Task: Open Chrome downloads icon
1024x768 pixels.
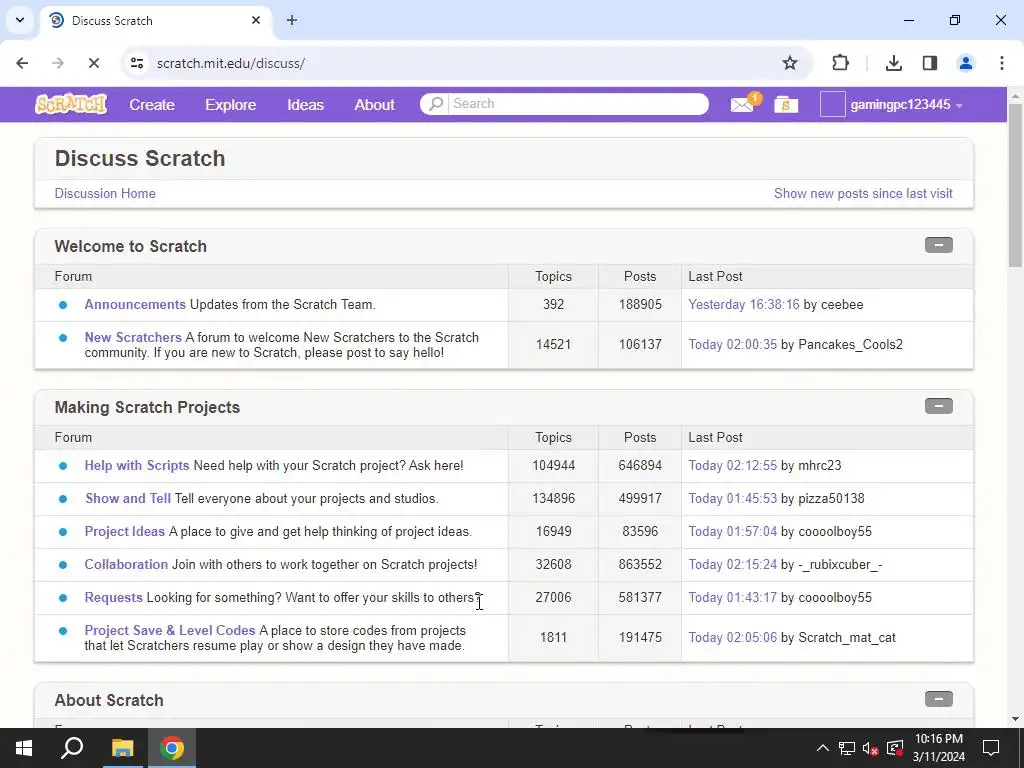Action: pyautogui.click(x=893, y=63)
